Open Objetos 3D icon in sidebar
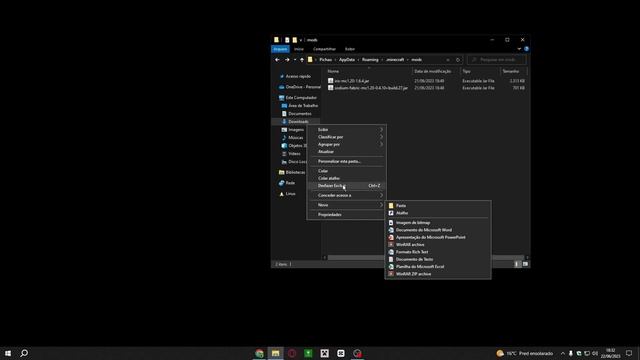The image size is (640, 360). 284,146
